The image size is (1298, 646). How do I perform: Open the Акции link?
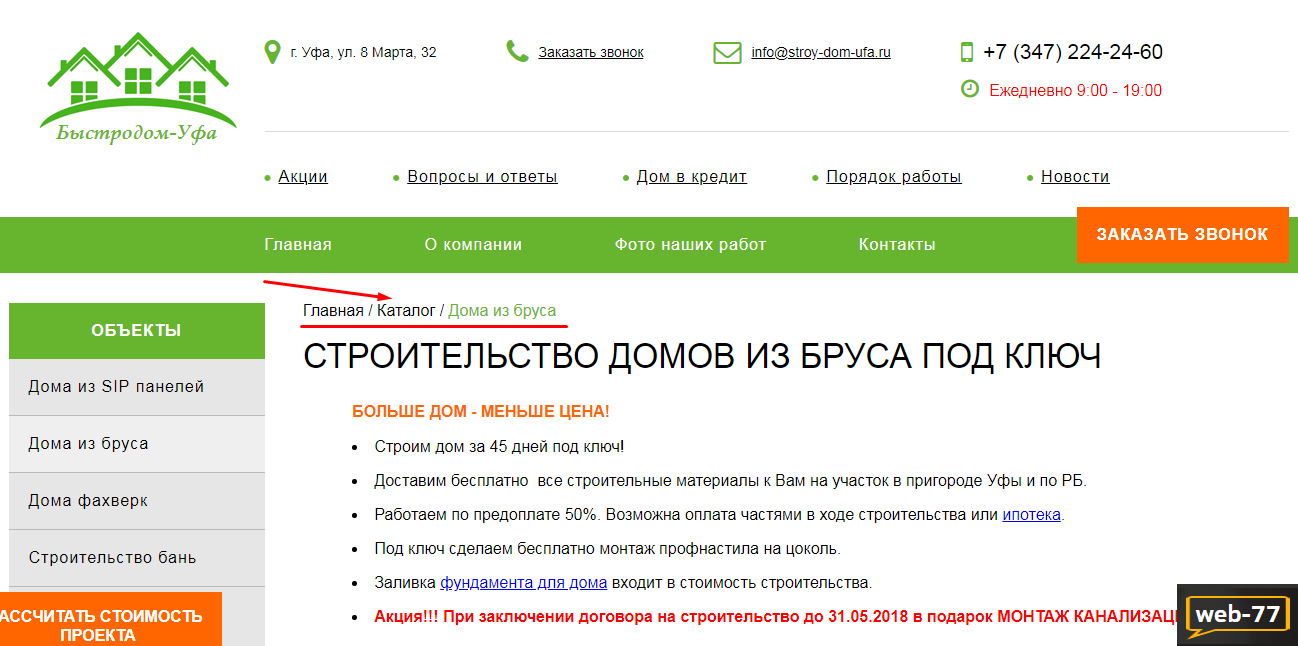(303, 176)
